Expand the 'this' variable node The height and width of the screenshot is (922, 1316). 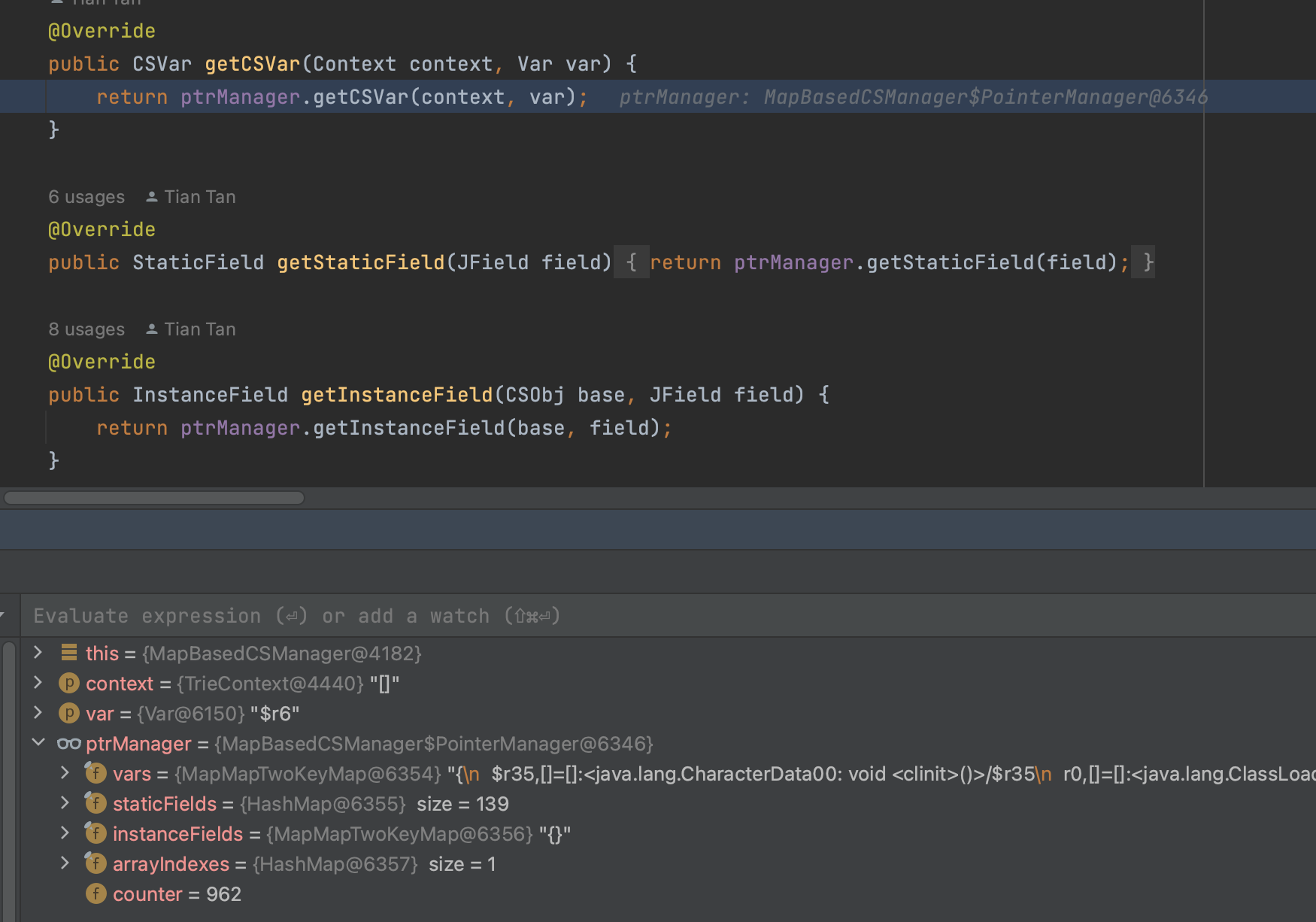(38, 653)
